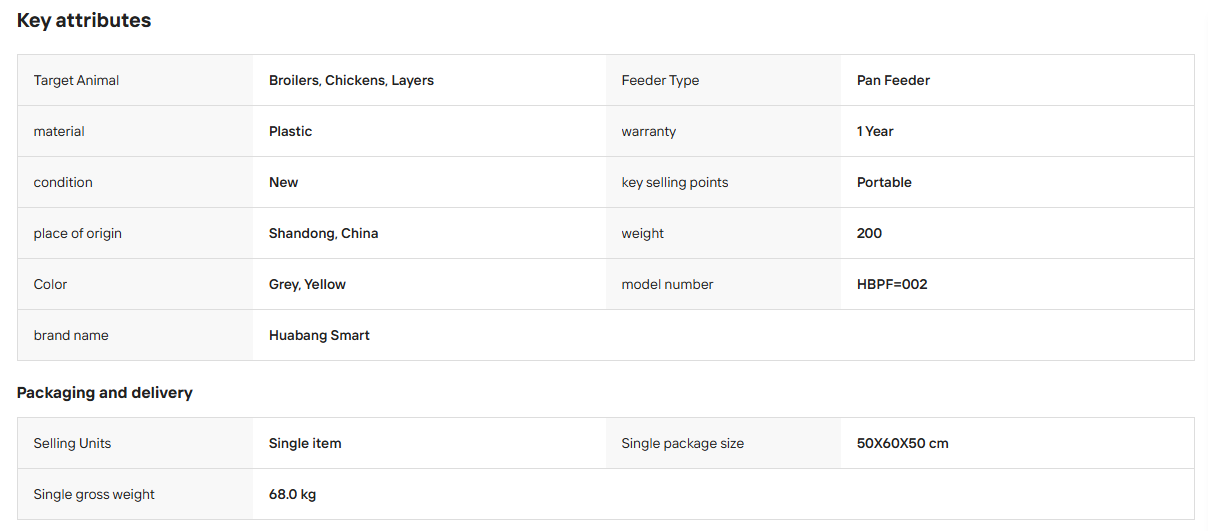Select the 'Plastic' value
Image resolution: width=1208 pixels, height=531 pixels.
tap(290, 131)
